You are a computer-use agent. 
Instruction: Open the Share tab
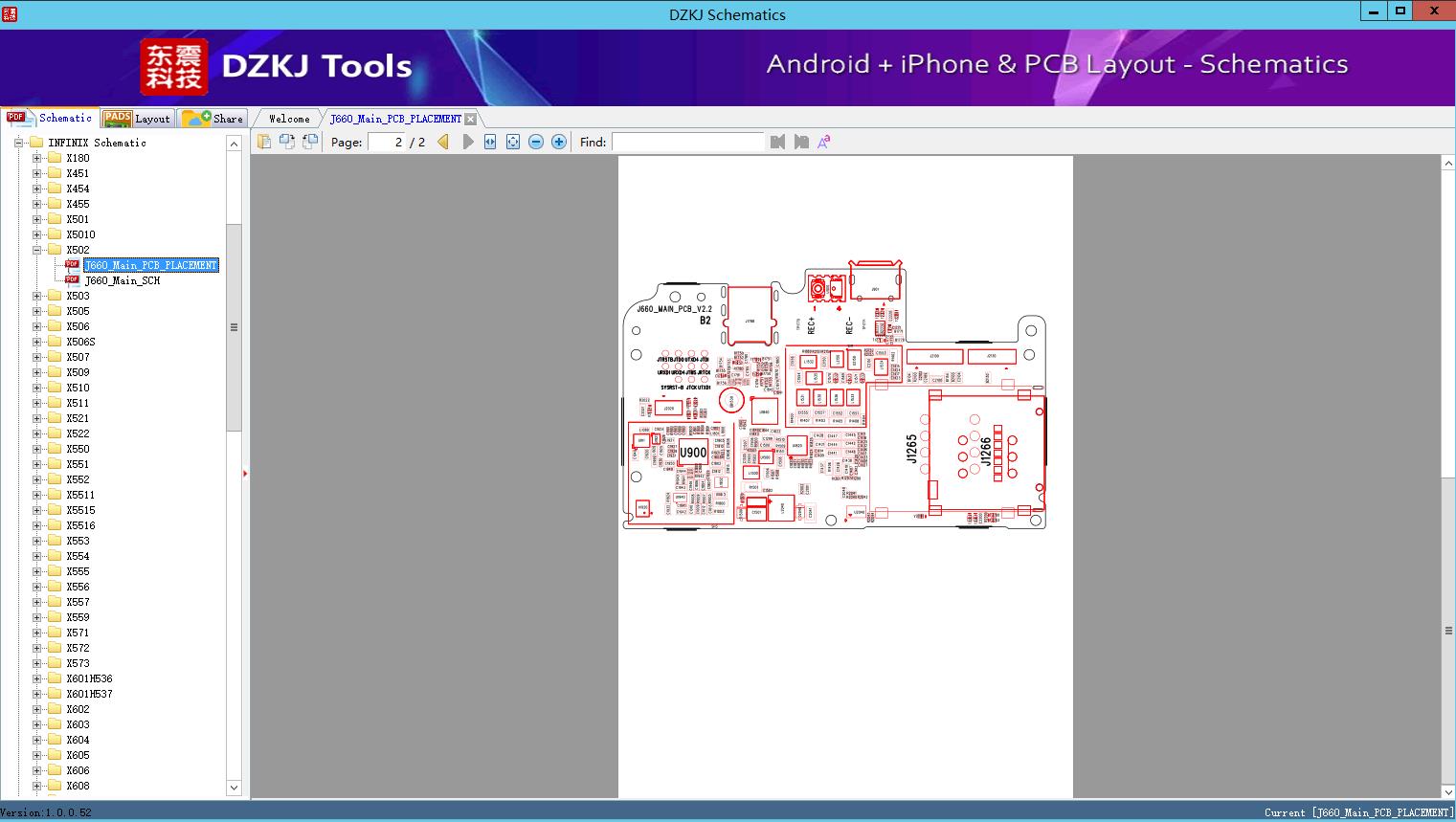point(213,119)
